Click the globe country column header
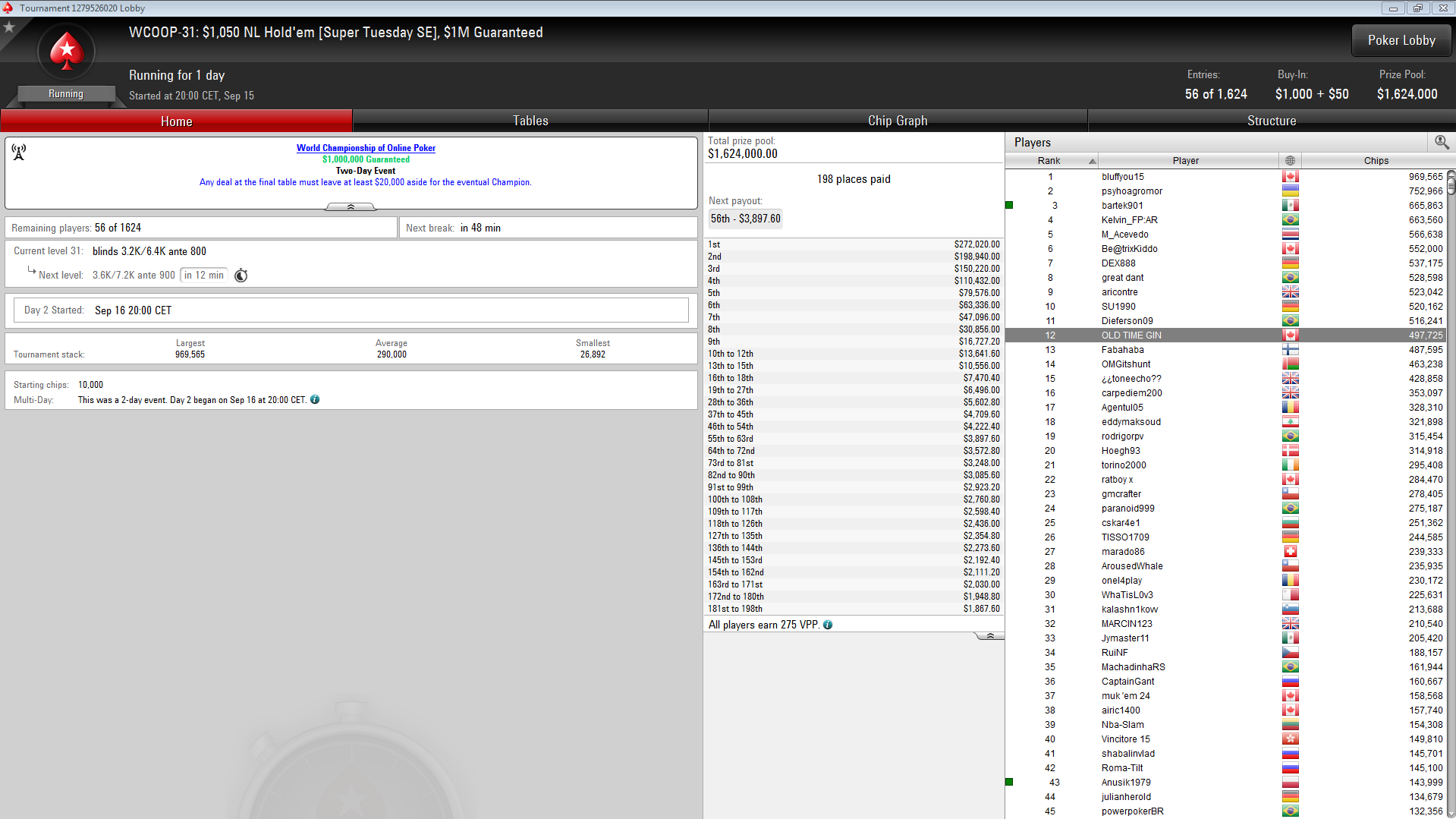Viewport: 1456px width, 819px height. coord(1290,161)
